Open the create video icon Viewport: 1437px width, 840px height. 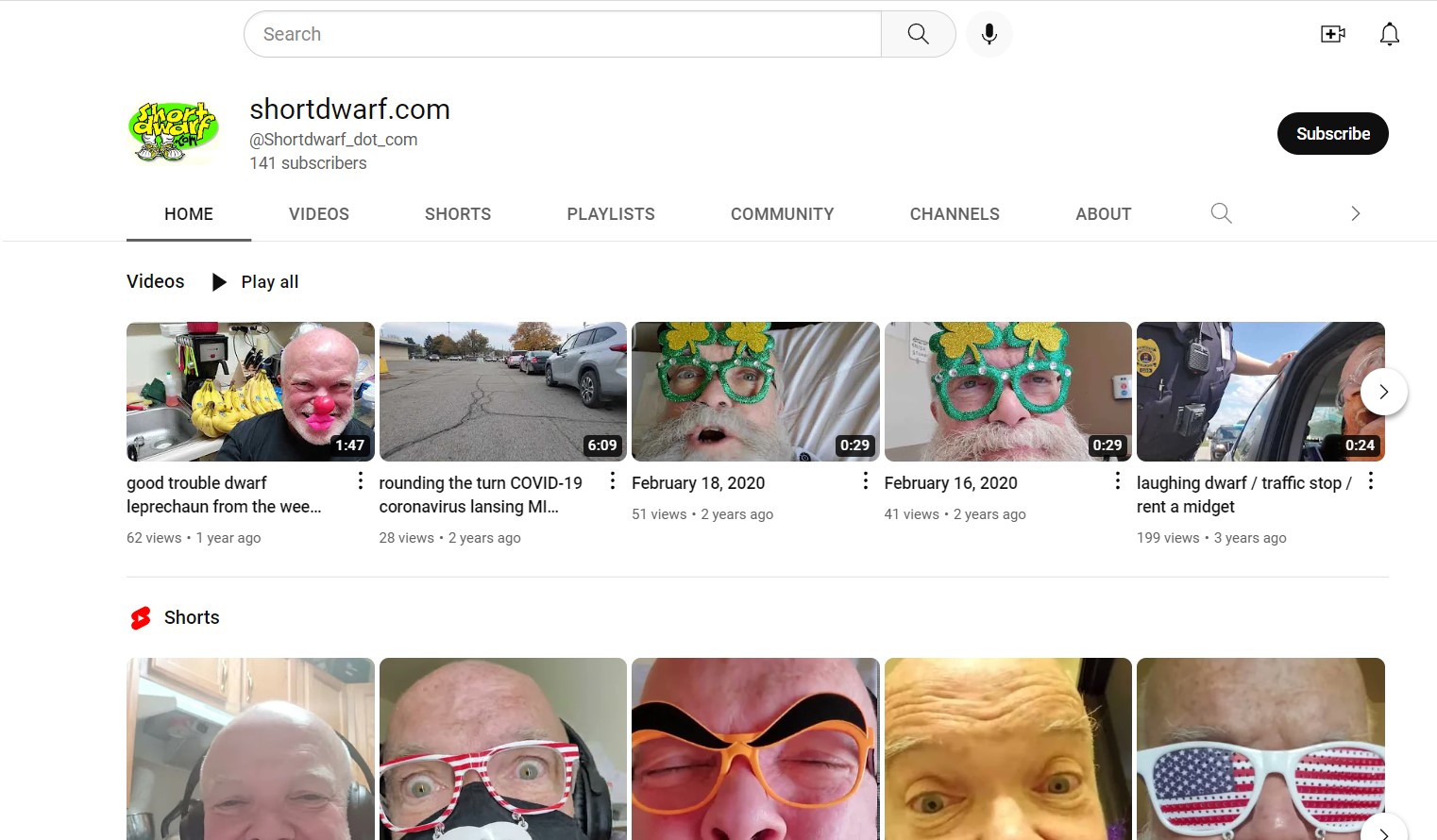1332,34
